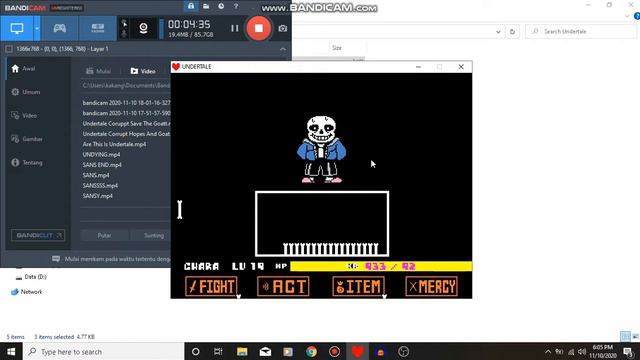The width and height of the screenshot is (640, 360).
Task: Click Sans character sprite in Undertale
Action: [321, 149]
